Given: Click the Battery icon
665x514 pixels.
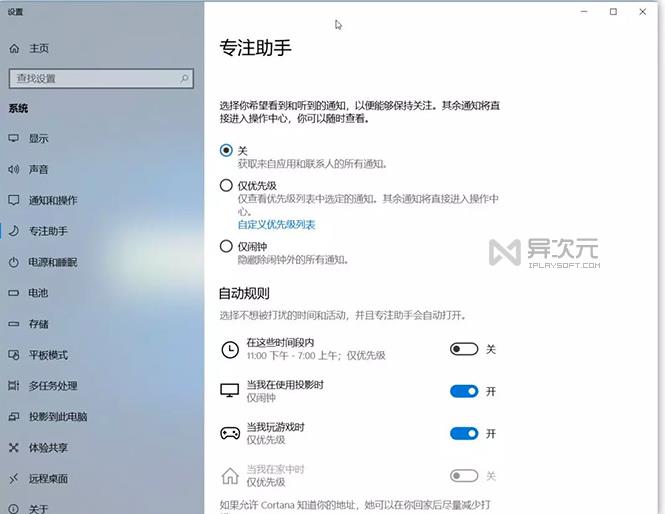Looking at the screenshot, I should click(14, 293).
